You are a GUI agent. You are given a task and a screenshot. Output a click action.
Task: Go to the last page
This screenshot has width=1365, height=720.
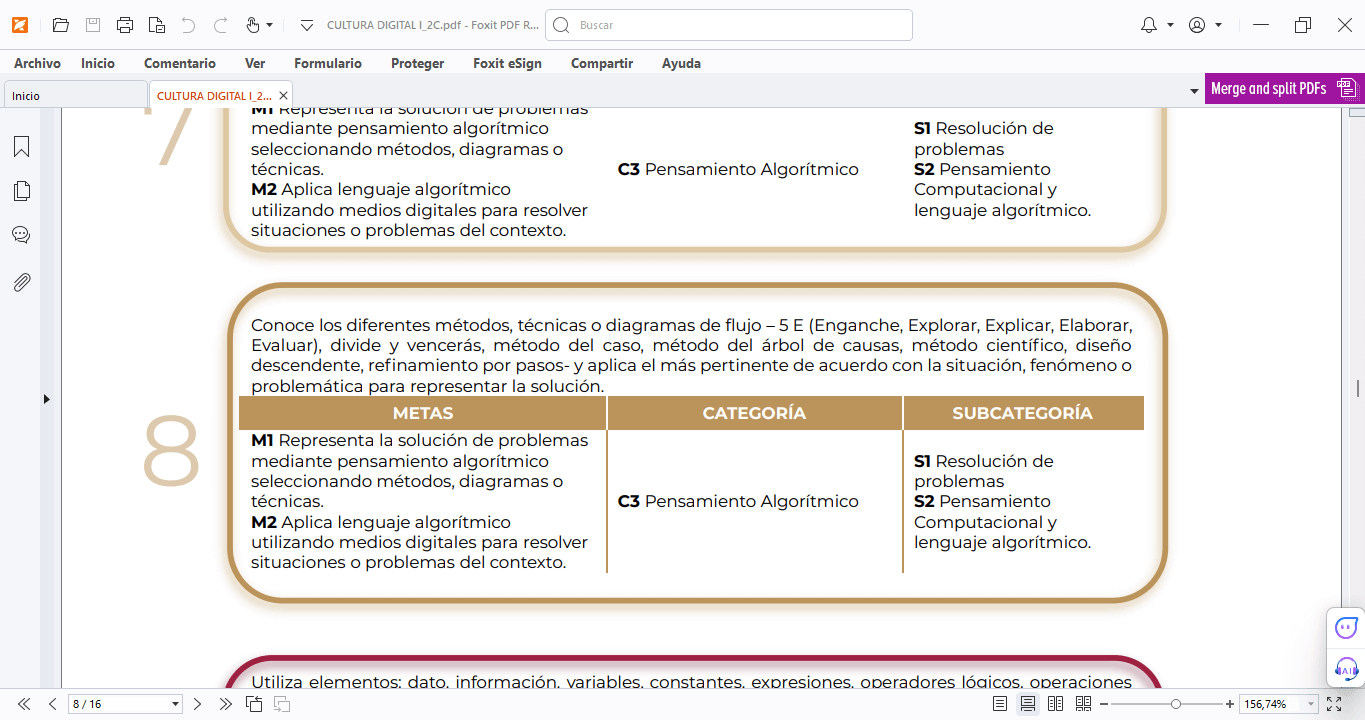pyautogui.click(x=225, y=704)
